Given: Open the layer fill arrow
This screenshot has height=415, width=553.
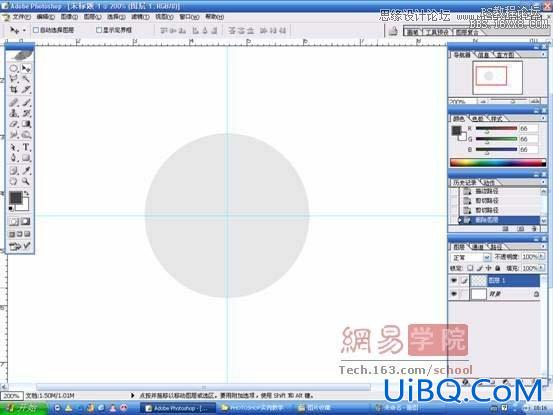Looking at the screenshot, I should point(541,268).
